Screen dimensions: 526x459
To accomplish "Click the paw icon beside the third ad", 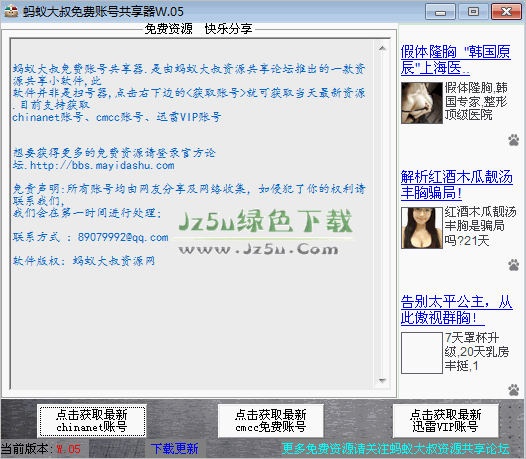I will click(x=514, y=390).
